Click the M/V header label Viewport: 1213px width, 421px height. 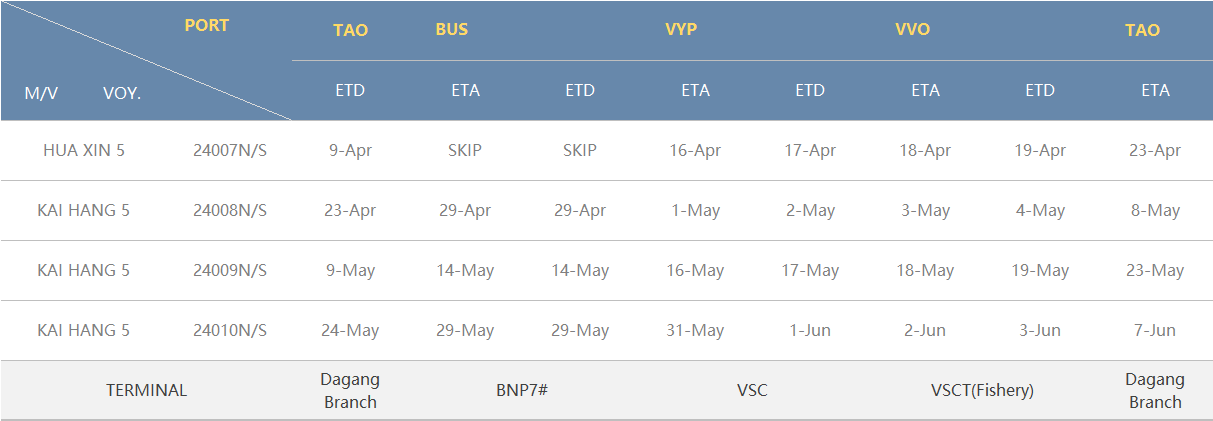[41, 93]
